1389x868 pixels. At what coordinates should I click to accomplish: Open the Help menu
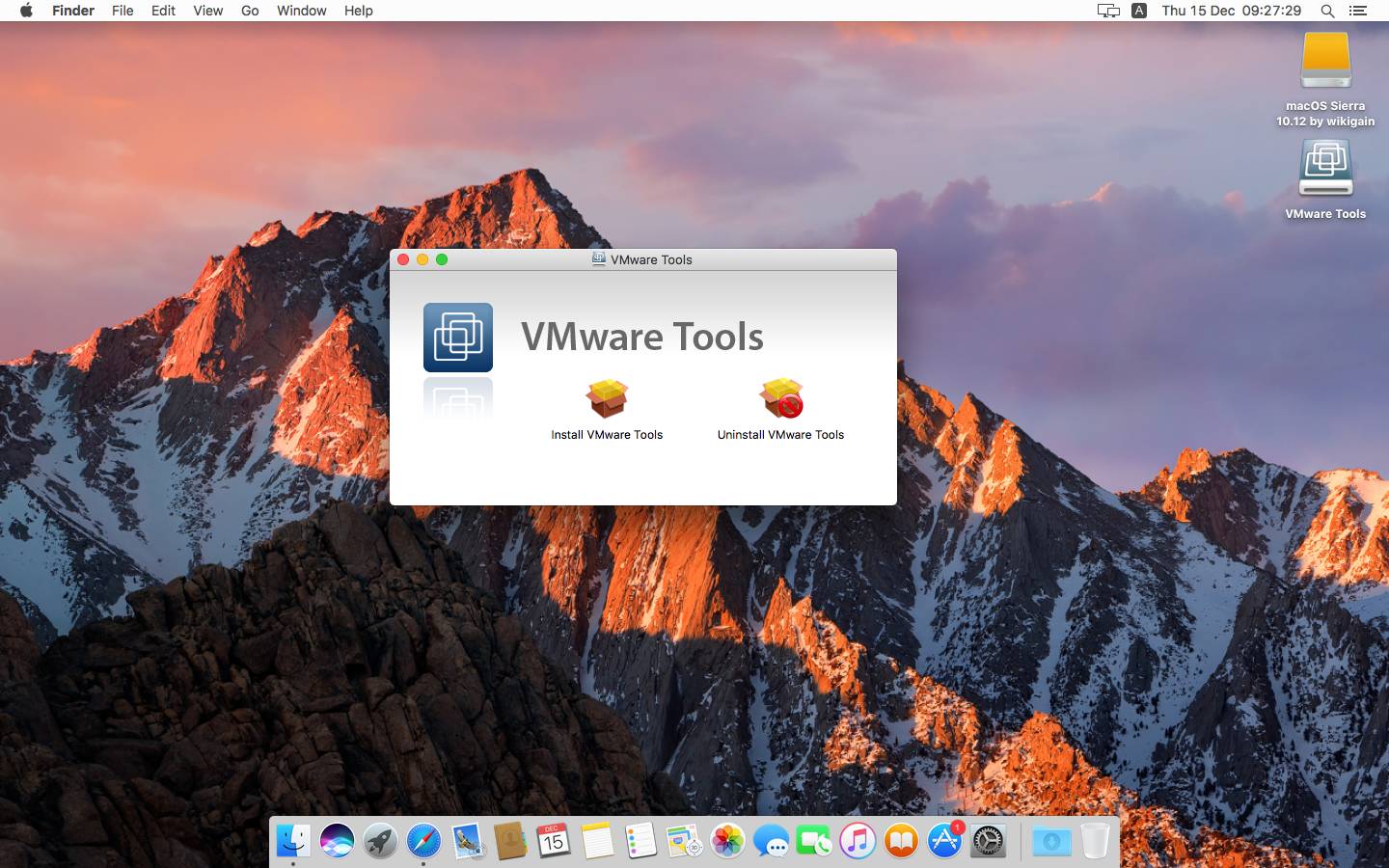[x=359, y=11]
